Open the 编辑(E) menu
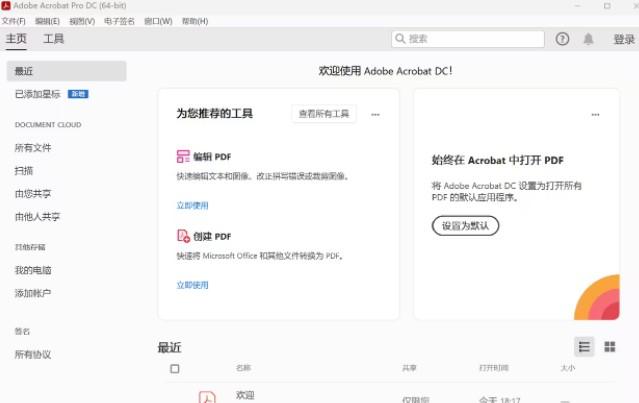 click(47, 21)
